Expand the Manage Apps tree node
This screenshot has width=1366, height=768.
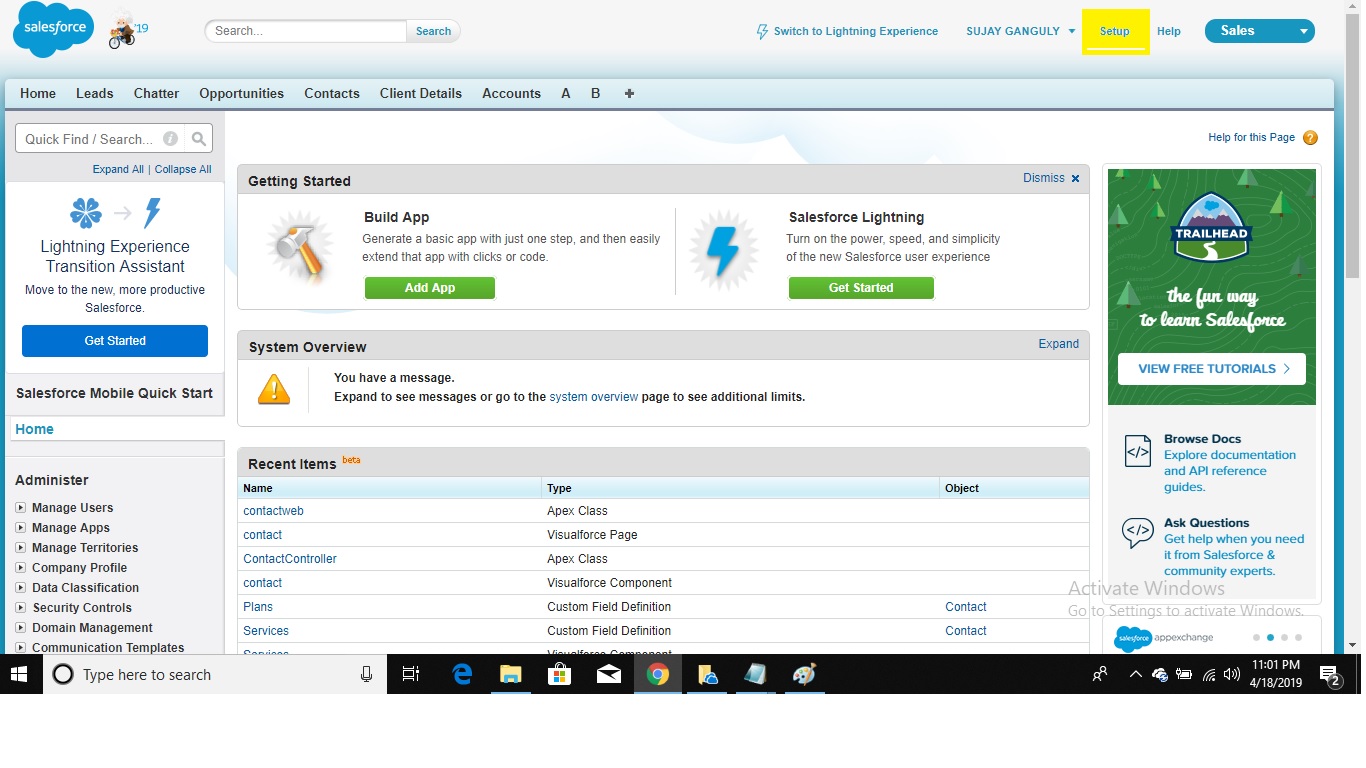point(21,528)
